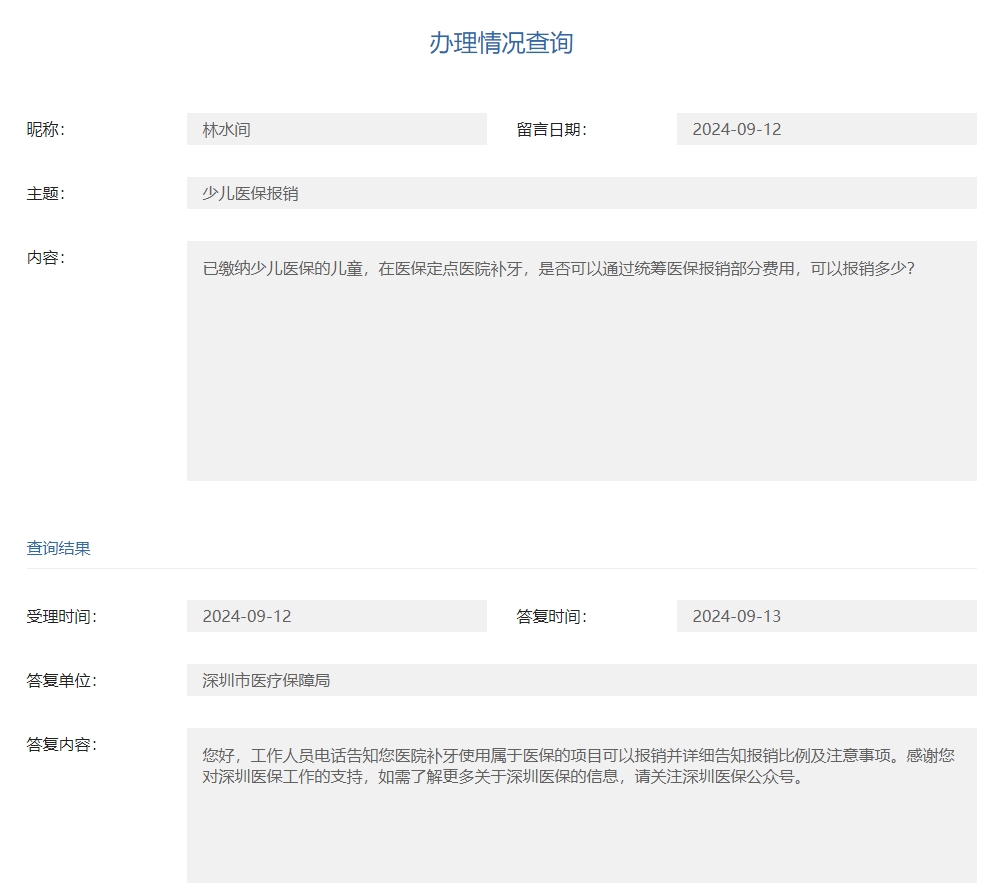Click the 答复时间 field showing 2024-09-13
This screenshot has height=883, width=987.
(826, 616)
